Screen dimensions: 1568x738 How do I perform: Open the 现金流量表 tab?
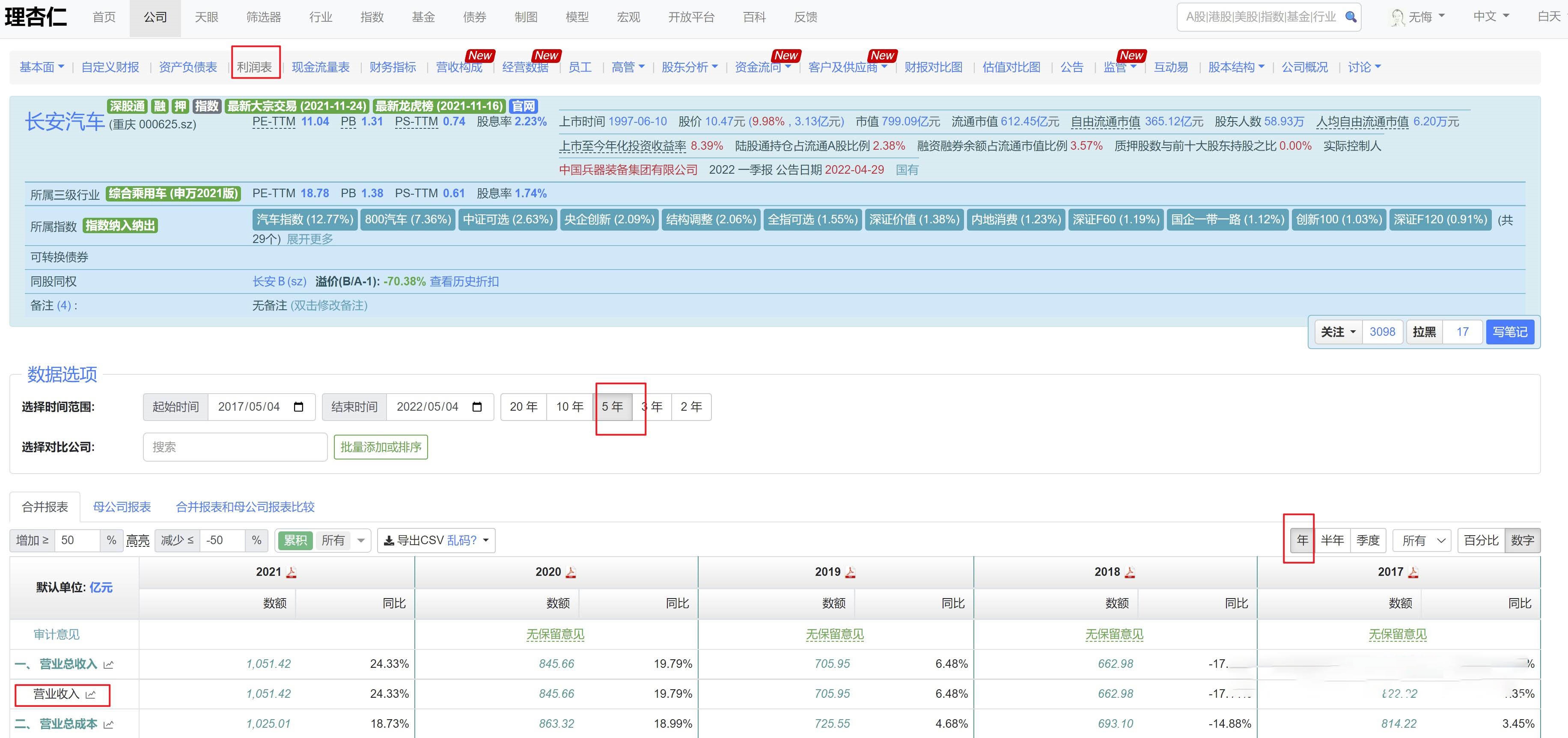click(320, 67)
